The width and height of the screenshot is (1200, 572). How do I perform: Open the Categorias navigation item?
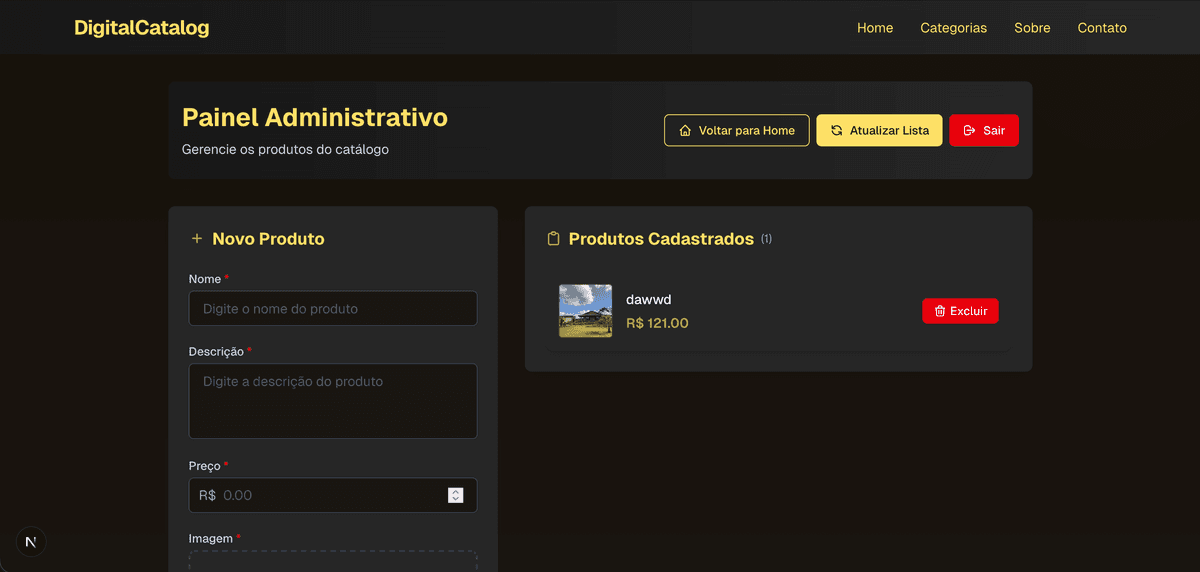(x=953, y=28)
